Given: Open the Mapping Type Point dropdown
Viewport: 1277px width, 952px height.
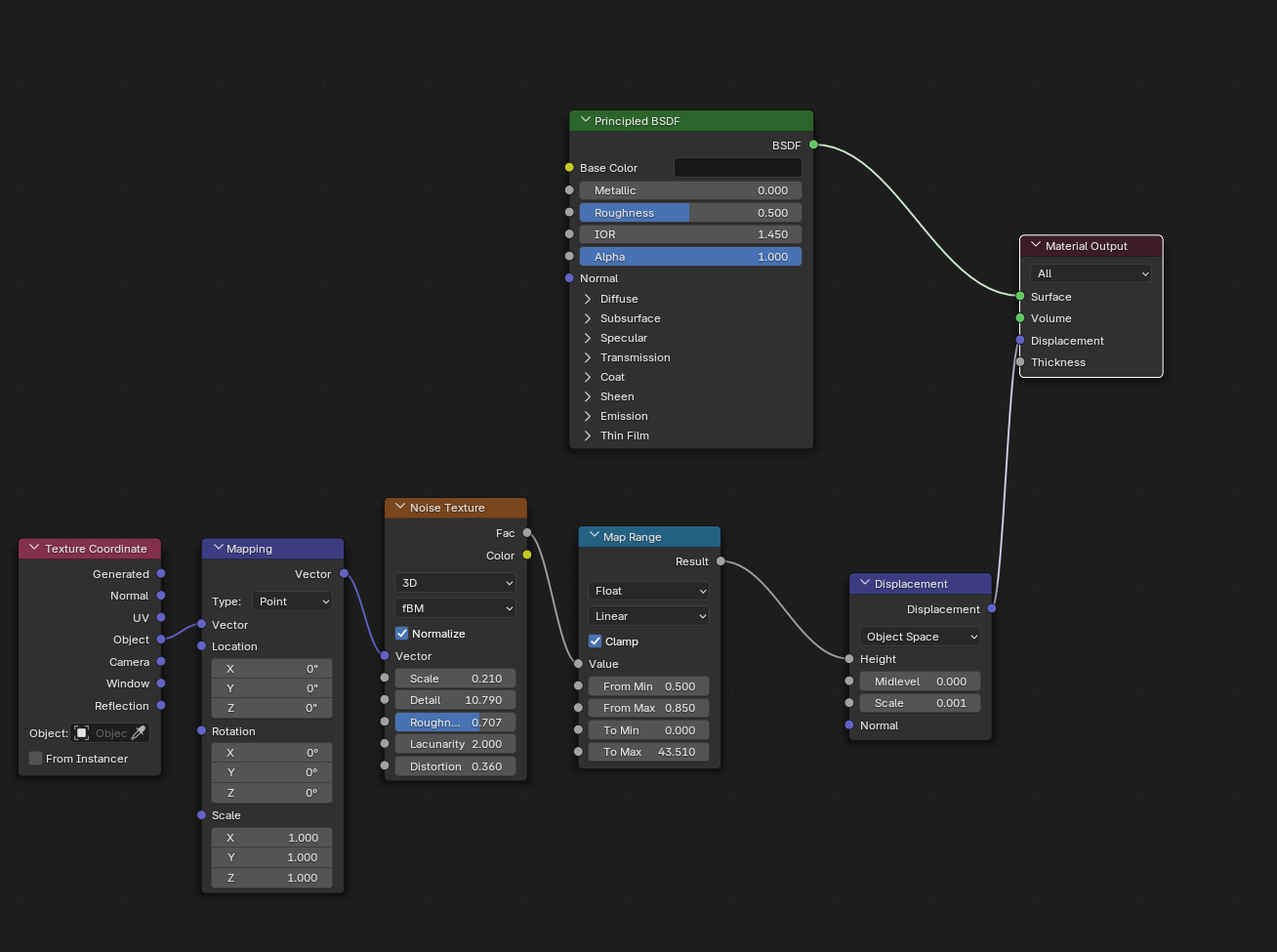Looking at the screenshot, I should tap(293, 601).
